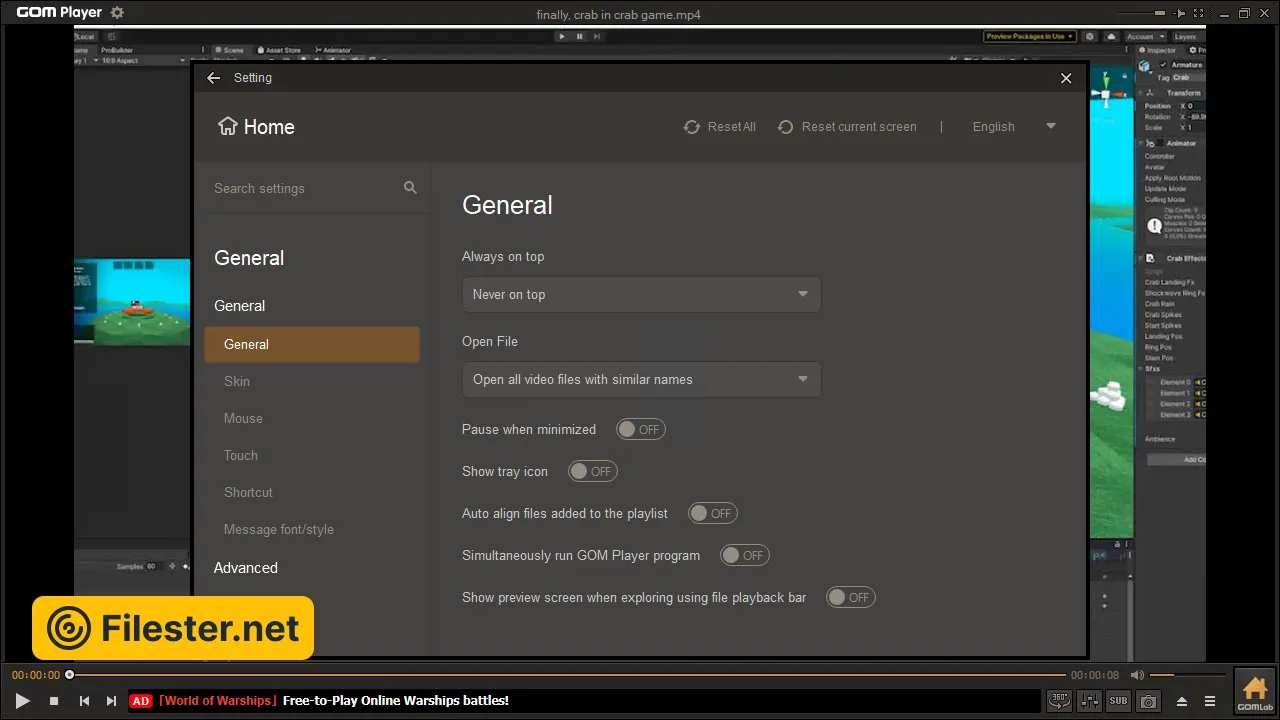This screenshot has height=720, width=1280.
Task: Expand the English language selector
Action: pyautogui.click(x=1013, y=127)
